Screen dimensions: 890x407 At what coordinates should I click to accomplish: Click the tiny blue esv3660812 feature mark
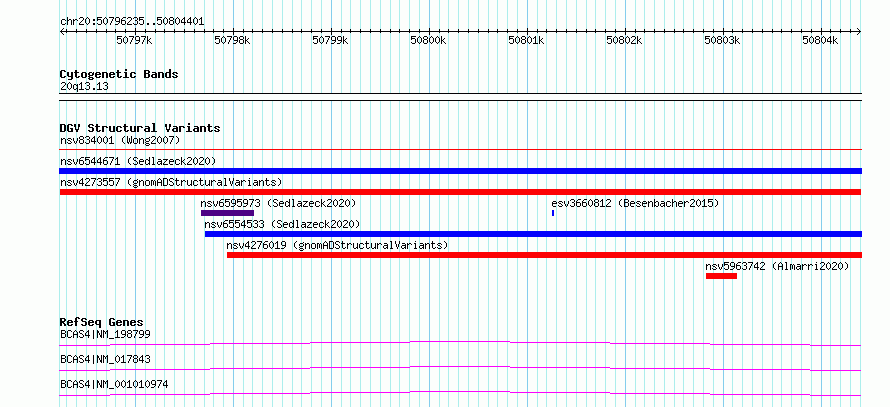point(553,213)
